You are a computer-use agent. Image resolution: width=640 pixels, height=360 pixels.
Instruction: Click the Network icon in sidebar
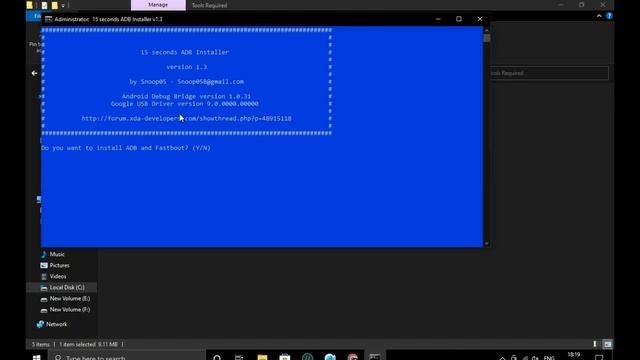pyautogui.click(x=40, y=324)
